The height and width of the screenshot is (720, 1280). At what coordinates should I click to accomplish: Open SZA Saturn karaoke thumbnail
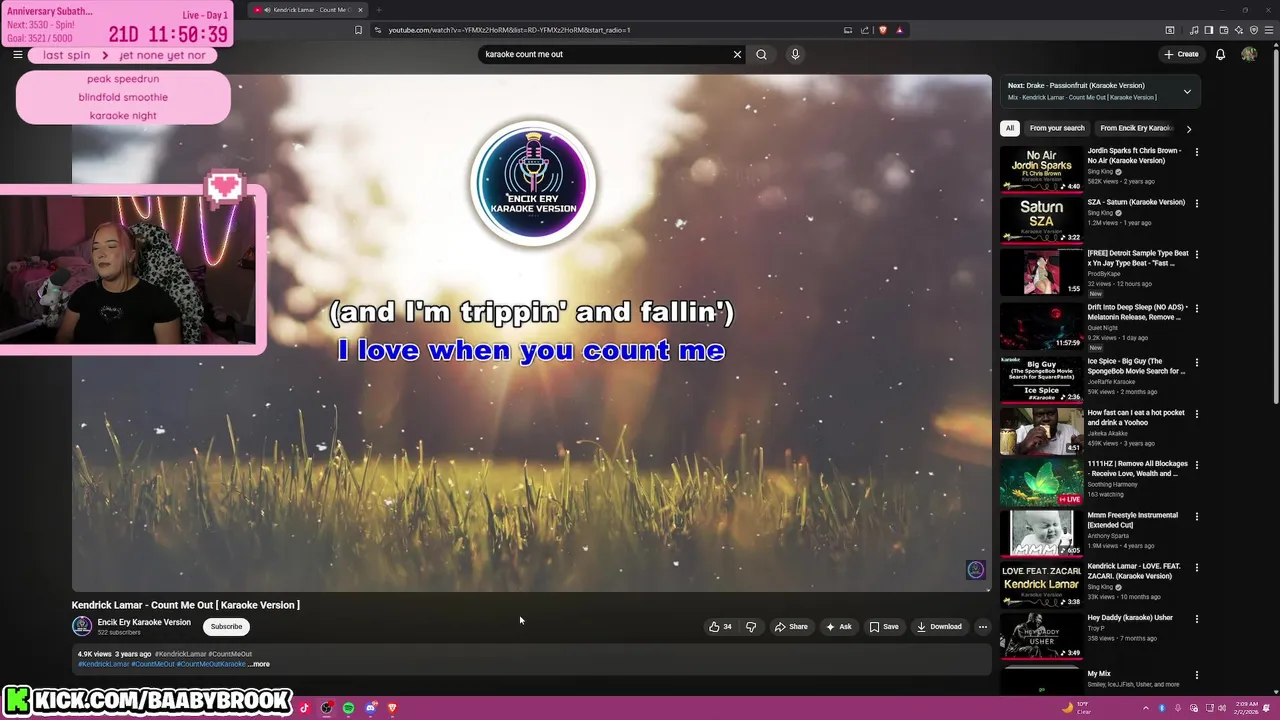coord(1041,220)
